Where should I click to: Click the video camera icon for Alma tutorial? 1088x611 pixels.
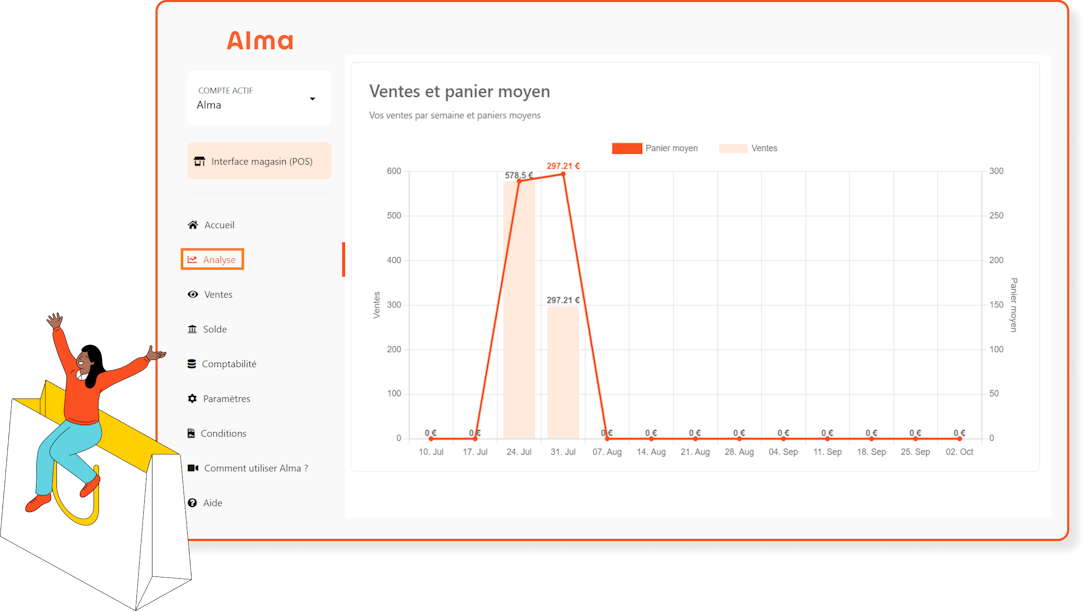[x=193, y=467]
